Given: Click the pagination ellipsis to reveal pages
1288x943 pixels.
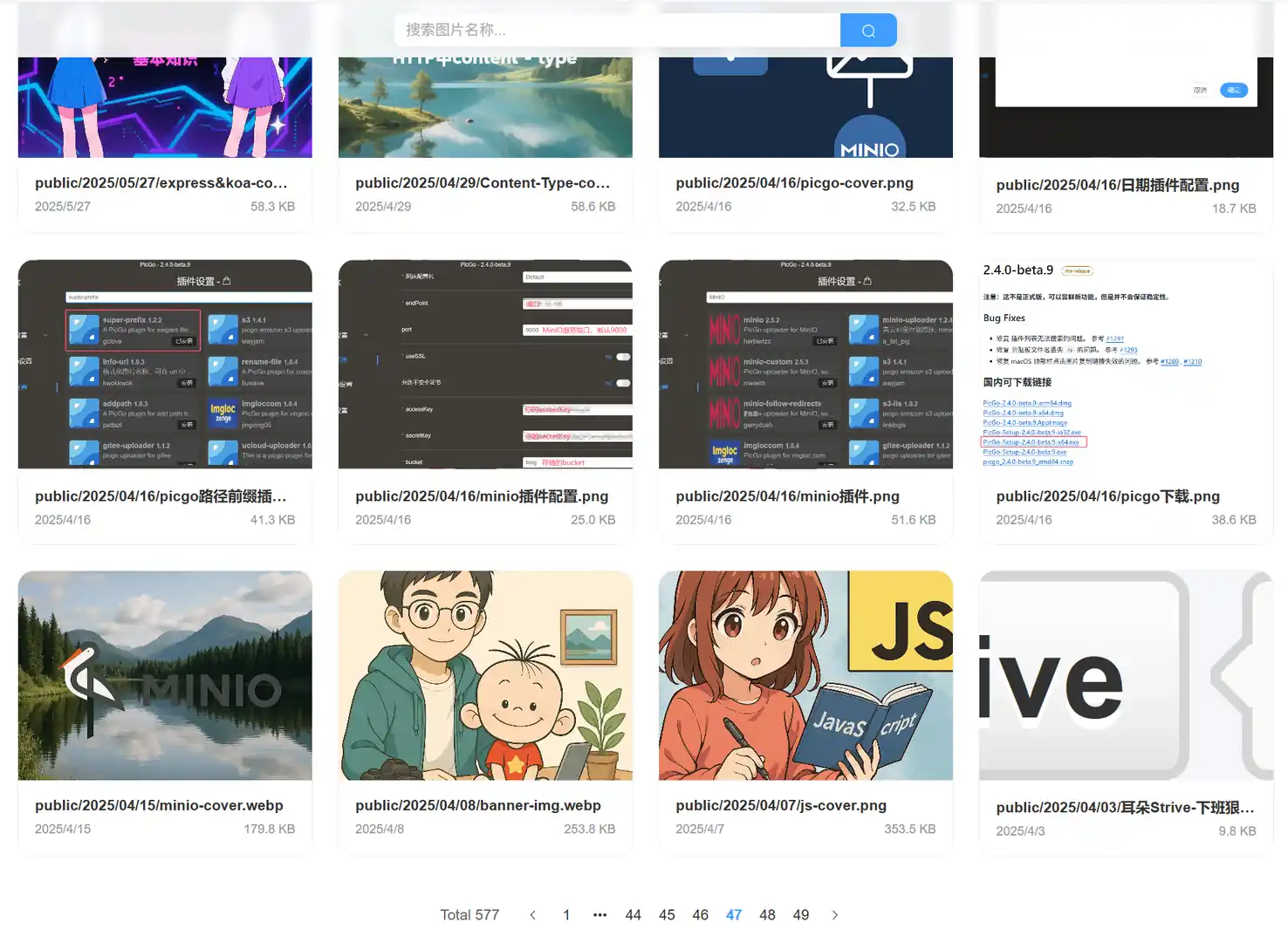Looking at the screenshot, I should pos(599,914).
